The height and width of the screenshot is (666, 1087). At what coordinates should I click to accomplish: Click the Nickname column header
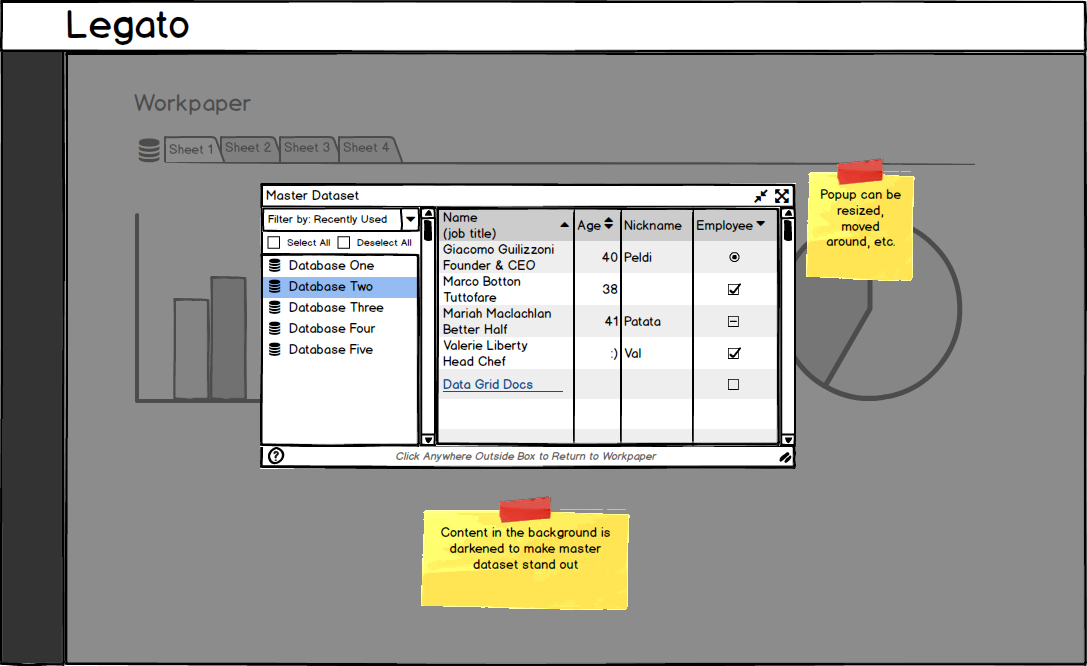tap(656, 225)
